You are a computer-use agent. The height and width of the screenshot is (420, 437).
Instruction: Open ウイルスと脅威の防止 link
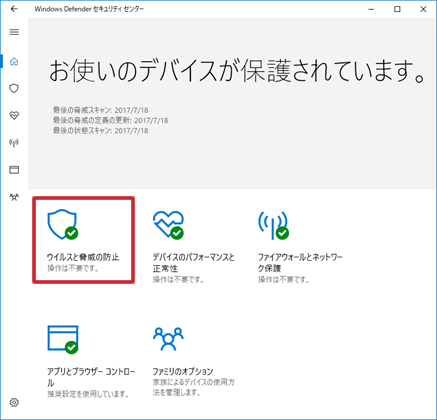pos(83,257)
